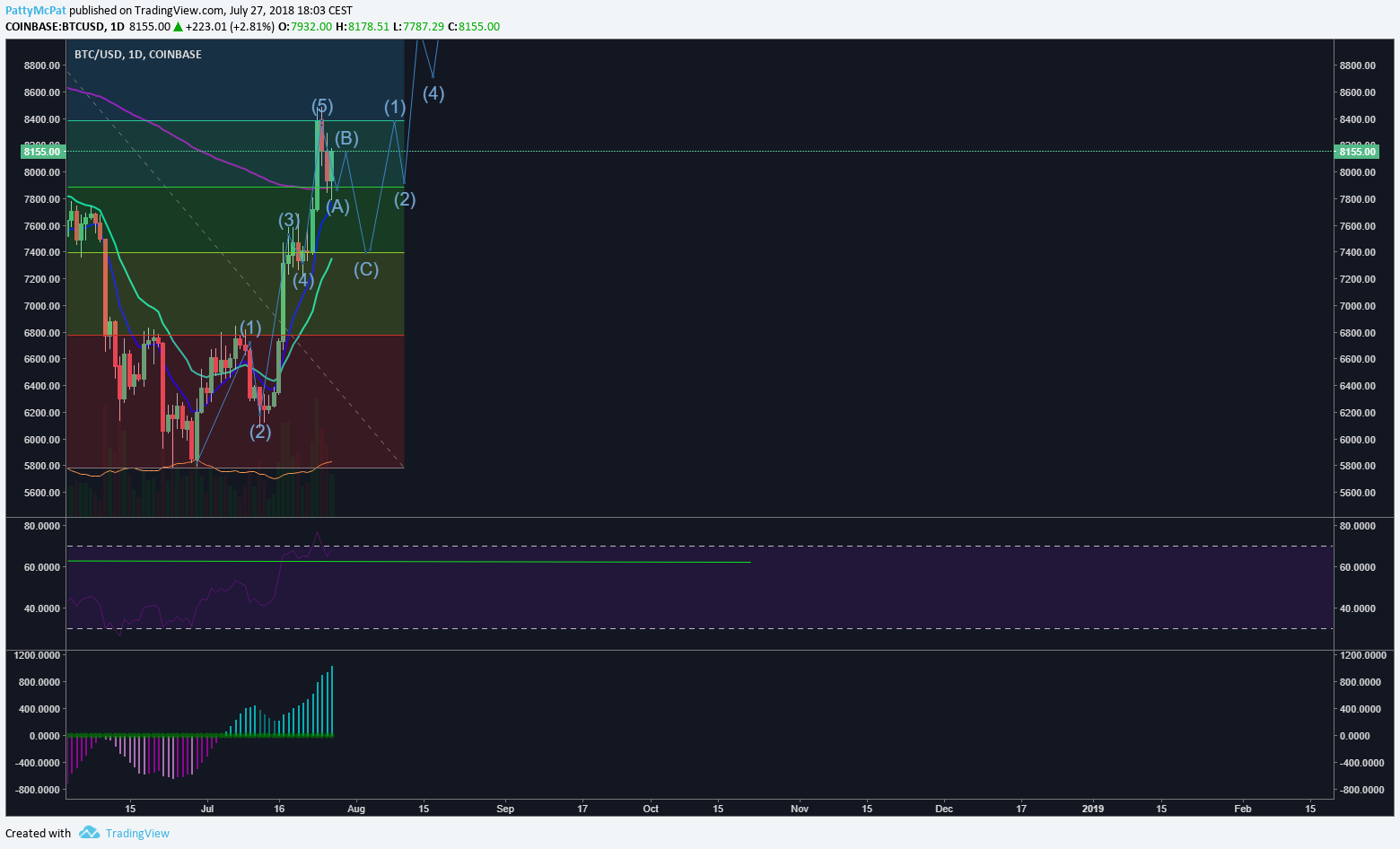Click the +223.01 (+2.81%) change text
The image size is (1400, 849).
[230, 27]
